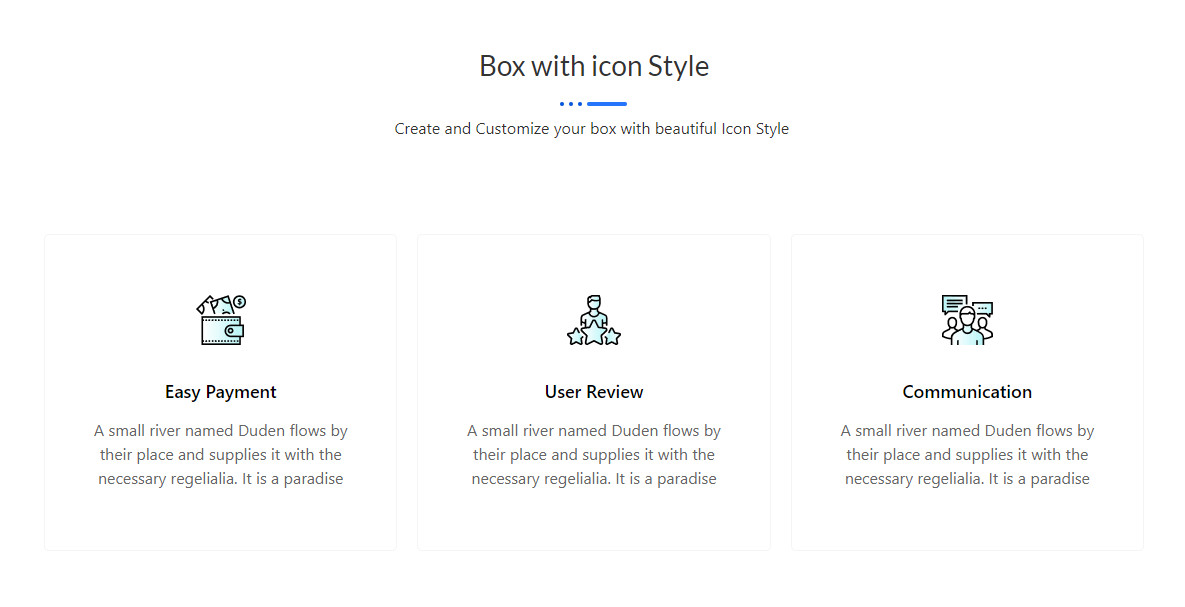Viewport: 1185px width, 607px height.
Task: Click the user with stars review icon
Action: (594, 320)
